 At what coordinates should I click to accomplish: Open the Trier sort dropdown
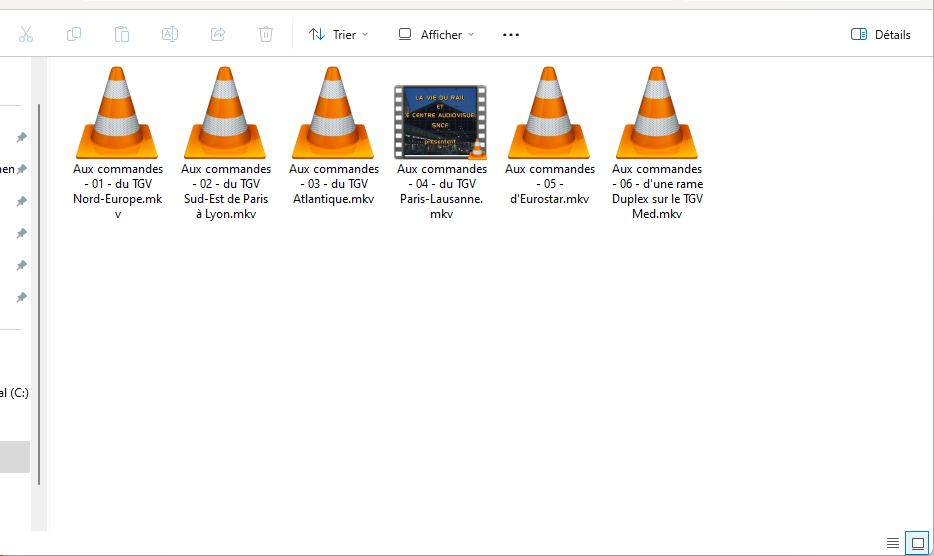tap(339, 34)
